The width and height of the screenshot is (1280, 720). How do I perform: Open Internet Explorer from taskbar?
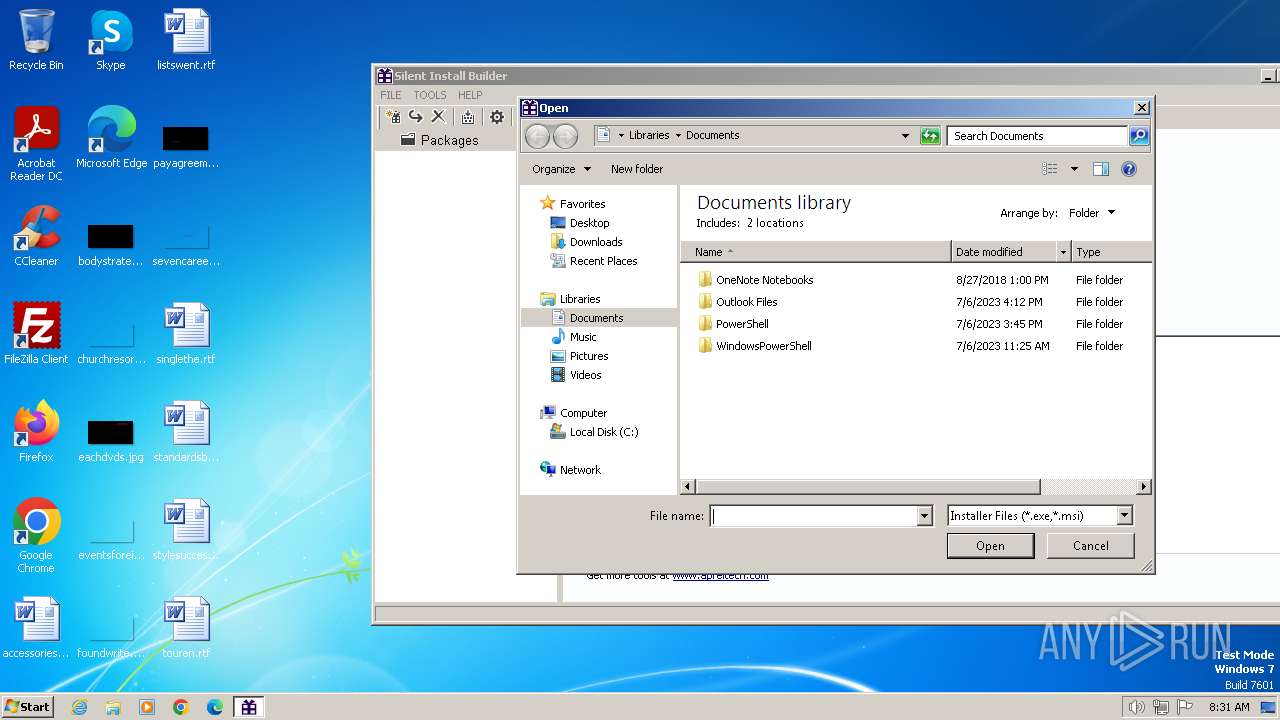(80, 707)
